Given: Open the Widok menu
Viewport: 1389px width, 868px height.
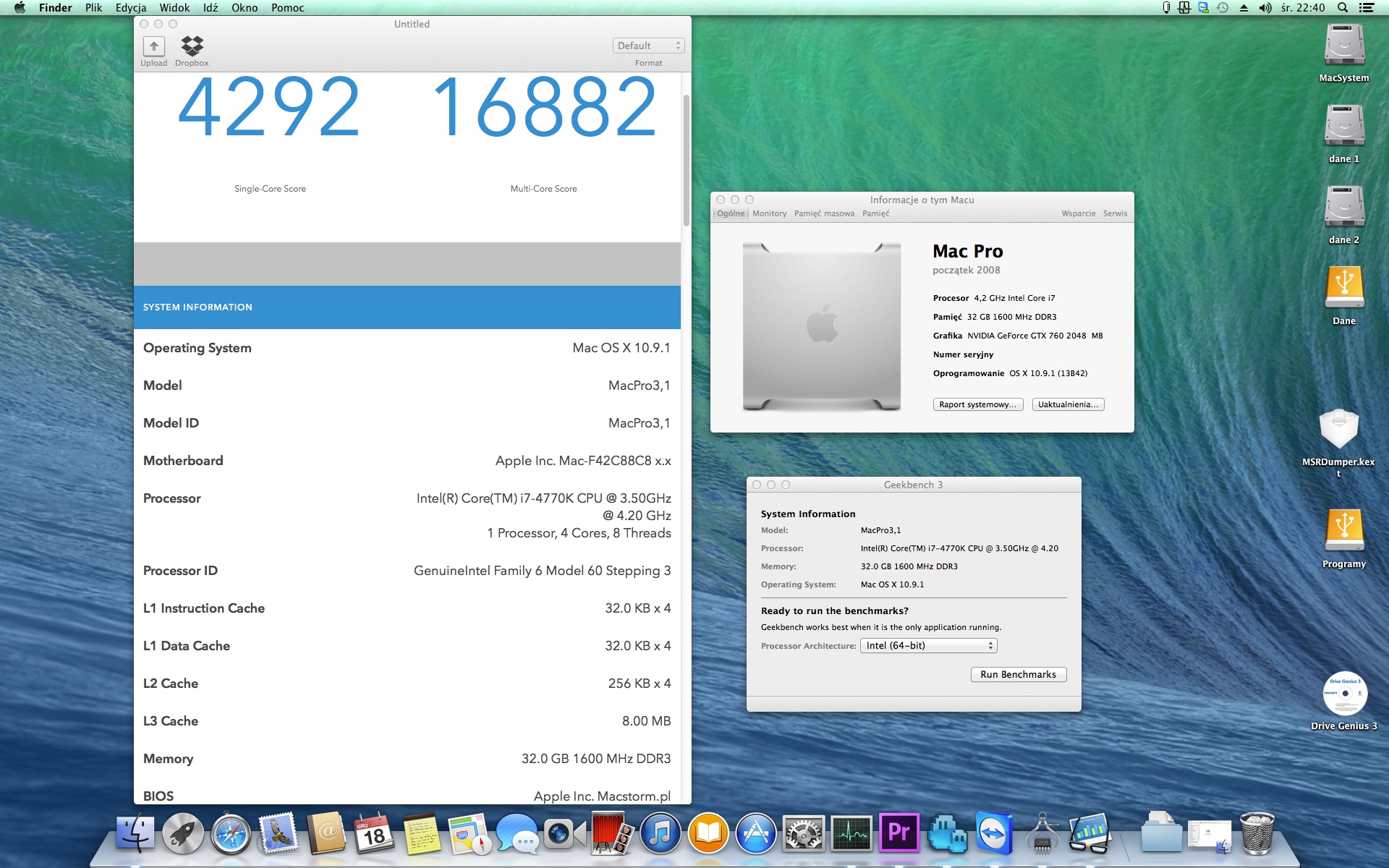Looking at the screenshot, I should [174, 8].
